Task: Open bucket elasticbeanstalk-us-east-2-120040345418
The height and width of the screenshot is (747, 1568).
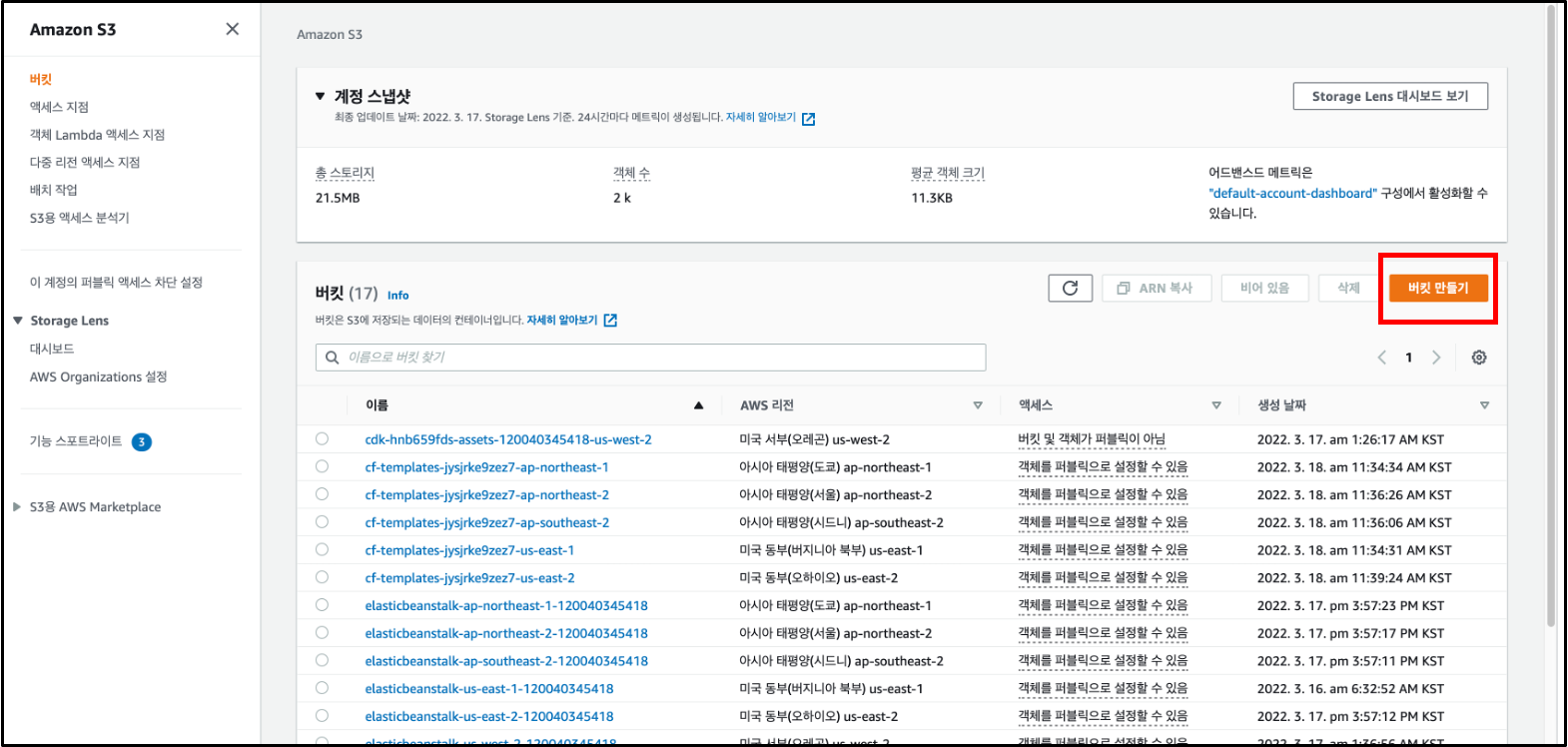Action: point(489,716)
